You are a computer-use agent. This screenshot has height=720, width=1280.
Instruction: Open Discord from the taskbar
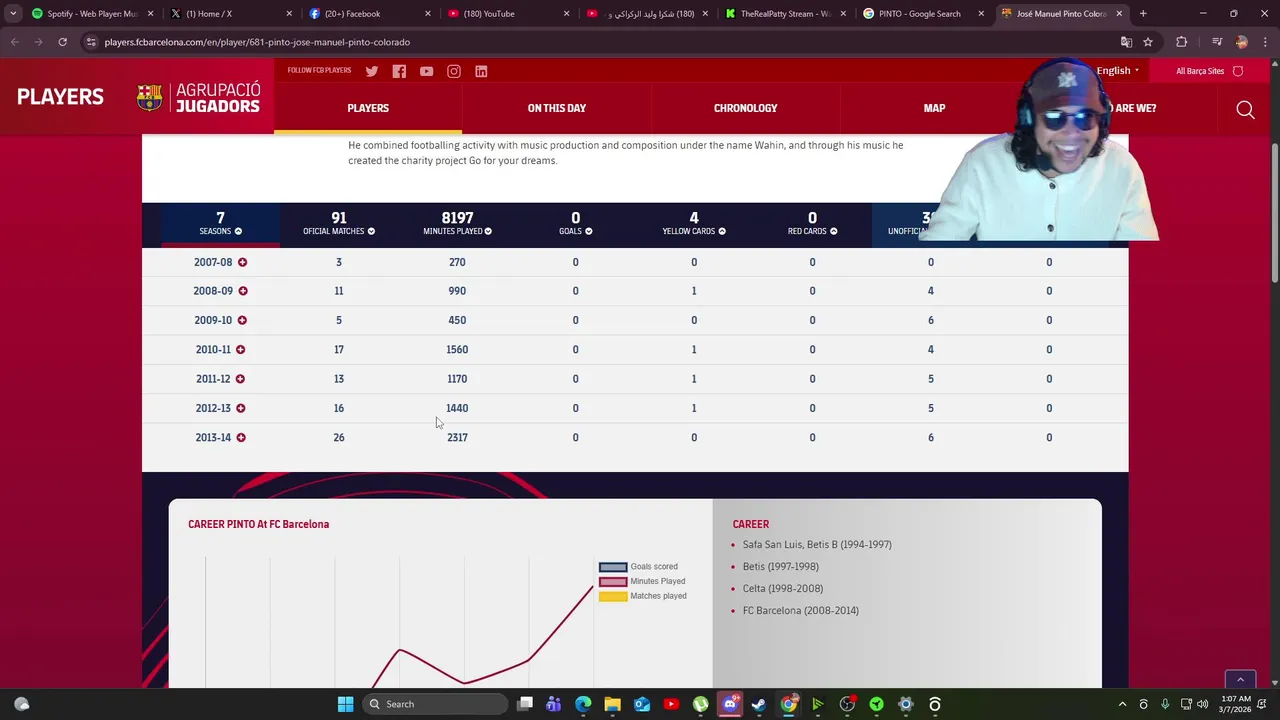[730, 704]
